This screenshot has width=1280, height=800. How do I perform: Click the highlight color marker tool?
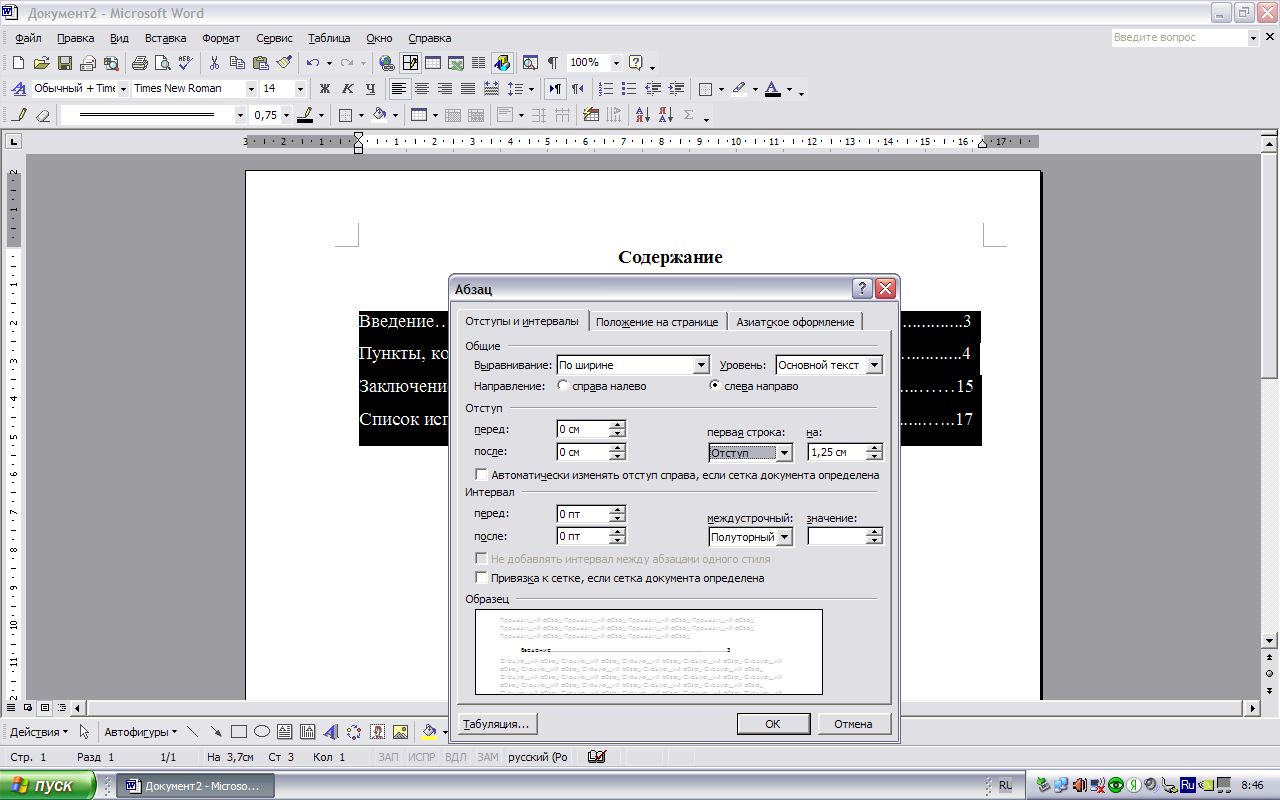pyautogui.click(x=739, y=88)
